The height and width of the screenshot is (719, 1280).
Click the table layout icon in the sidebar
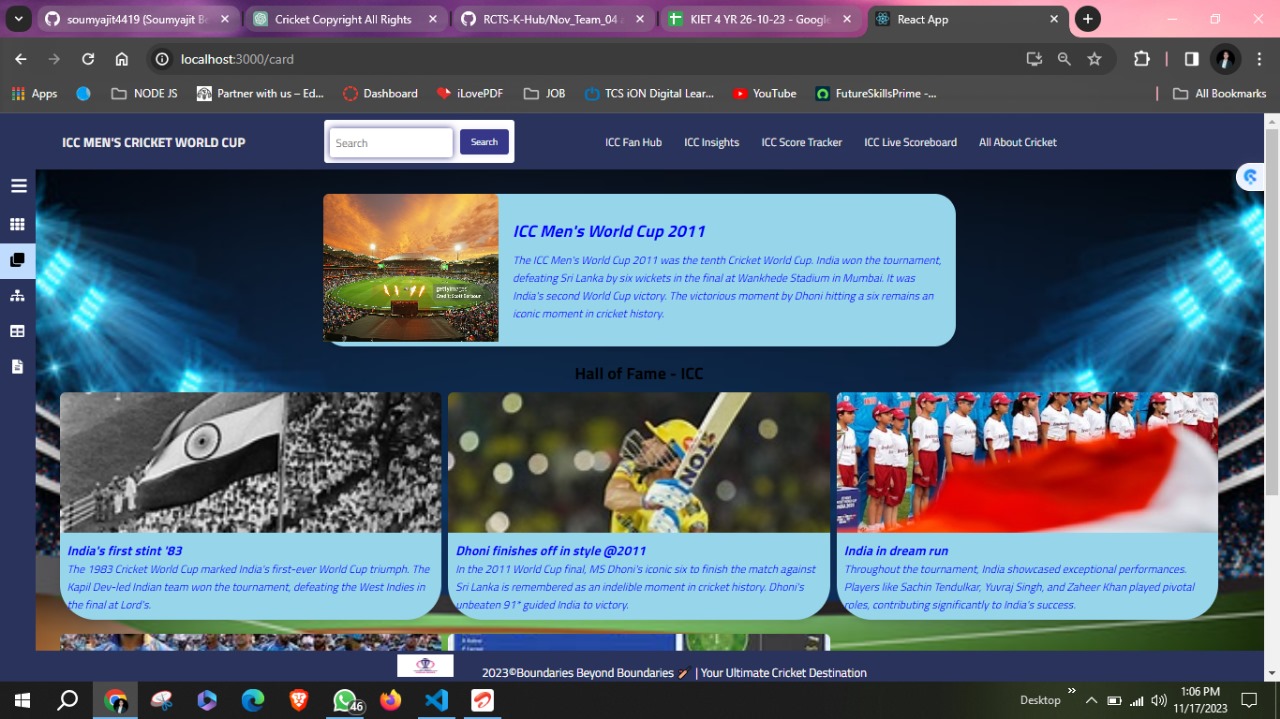[x=18, y=331]
